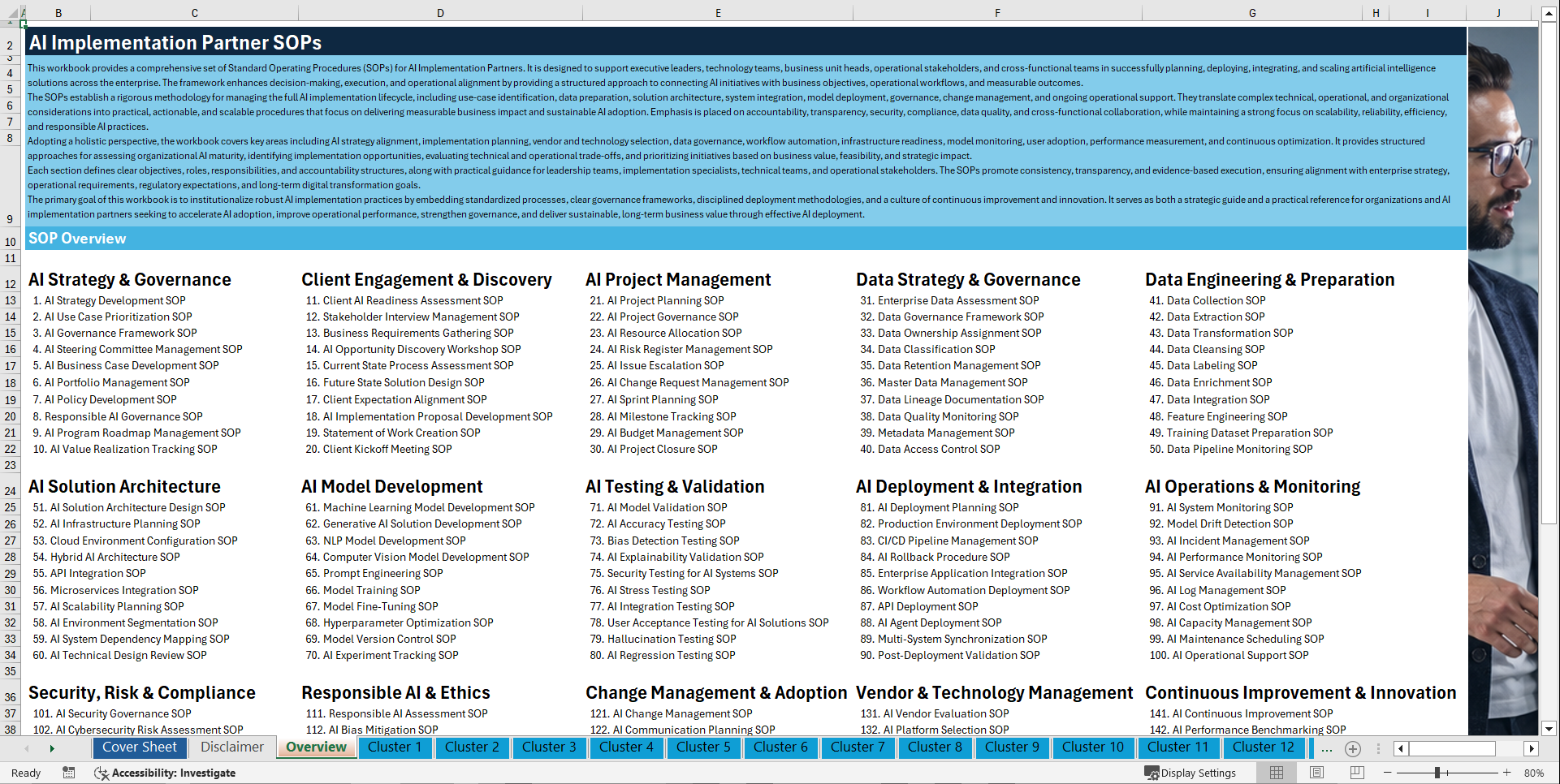Click the Client Engagement & Discovery heading
Viewport: 1560px width, 784px height.
click(x=426, y=280)
